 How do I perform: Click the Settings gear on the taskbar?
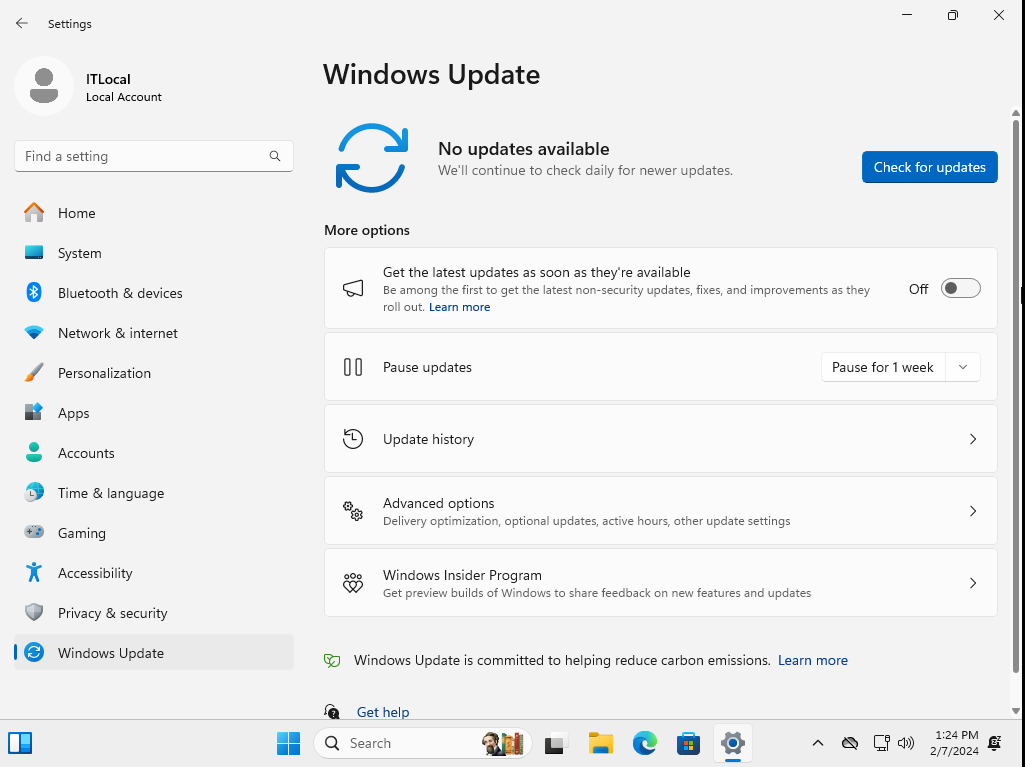click(733, 743)
